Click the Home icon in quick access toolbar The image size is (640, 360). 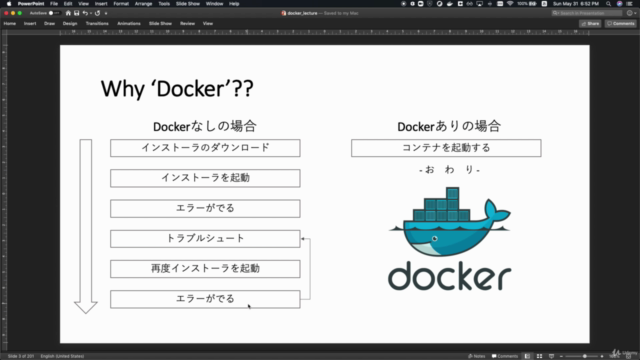(68, 13)
